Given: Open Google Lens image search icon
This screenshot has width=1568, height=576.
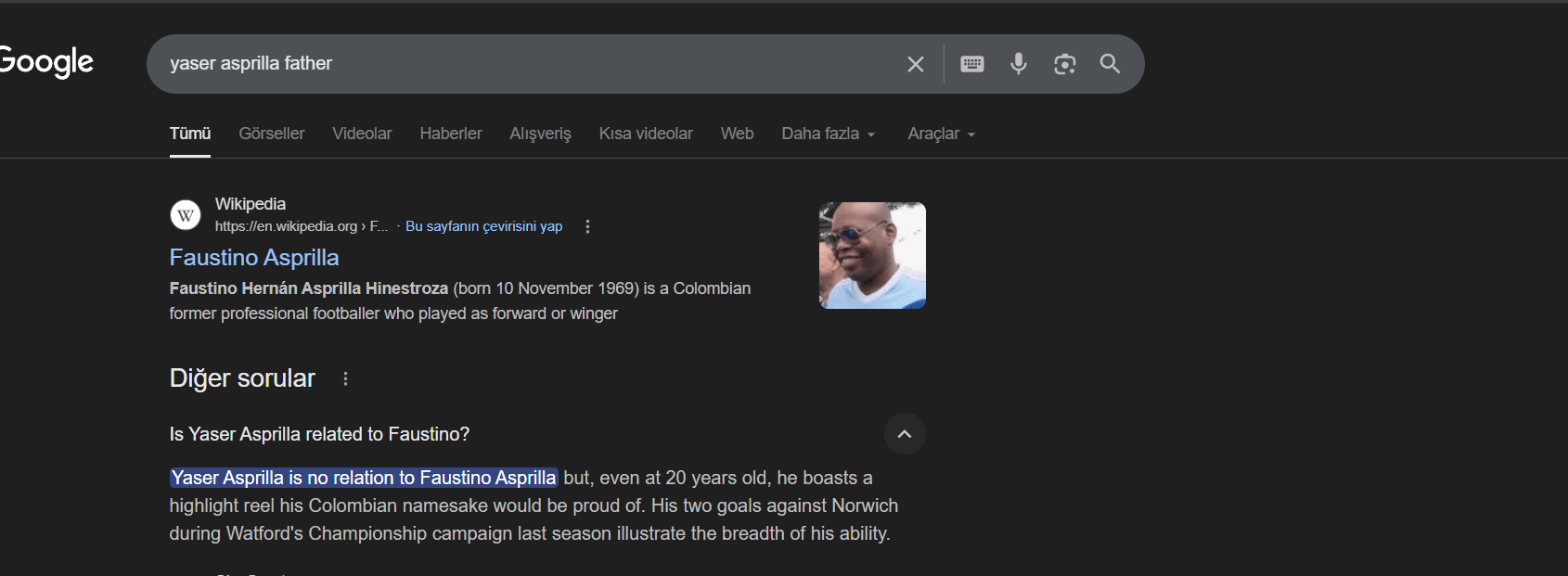Looking at the screenshot, I should pyautogui.click(x=1064, y=64).
